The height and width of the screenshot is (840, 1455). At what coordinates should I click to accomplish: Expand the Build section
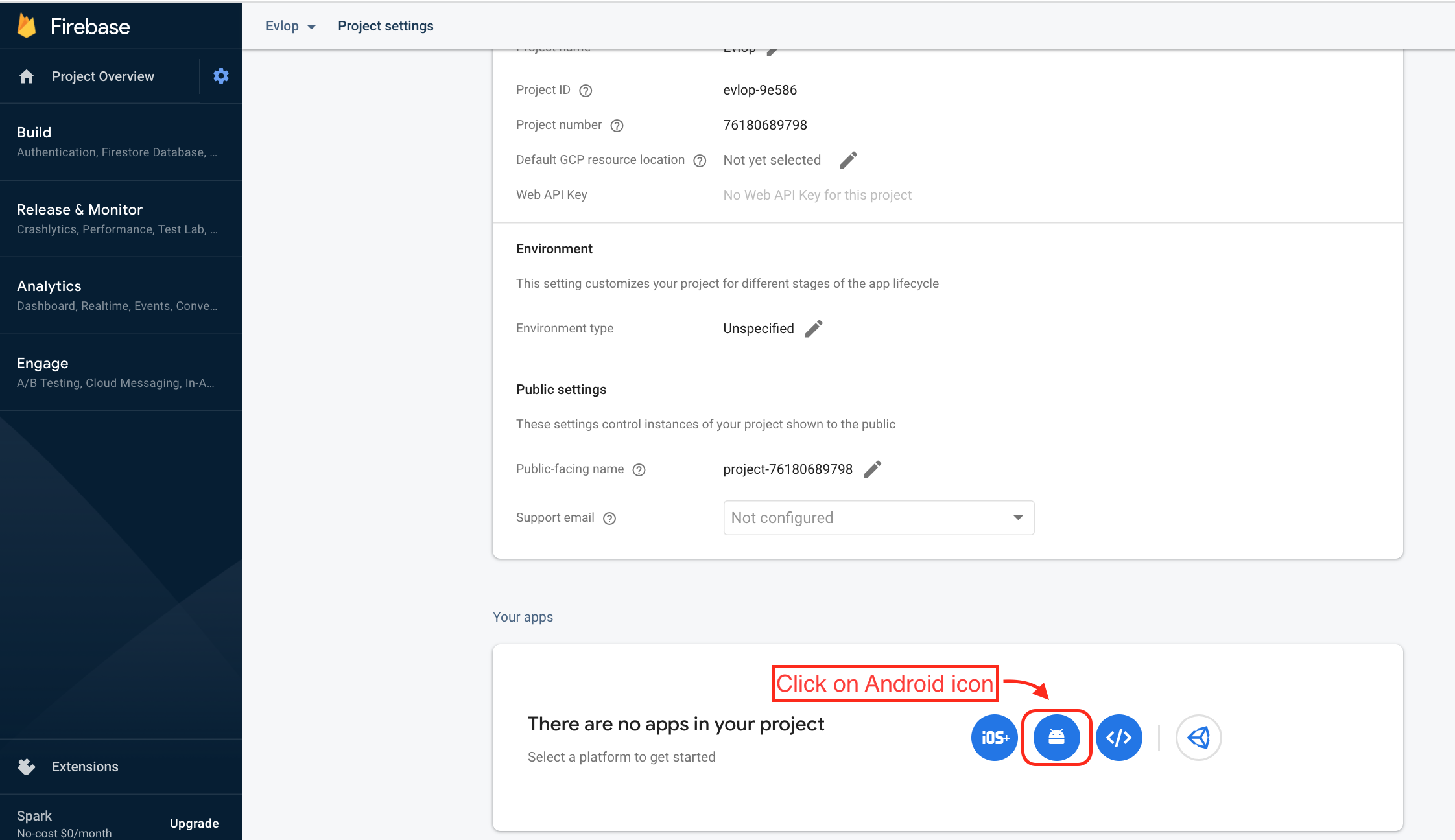pos(121,141)
